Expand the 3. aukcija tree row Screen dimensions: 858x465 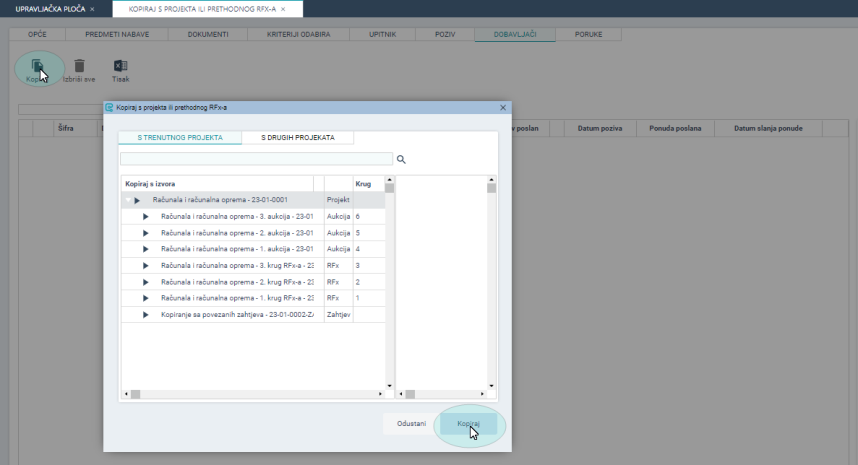pos(146,216)
